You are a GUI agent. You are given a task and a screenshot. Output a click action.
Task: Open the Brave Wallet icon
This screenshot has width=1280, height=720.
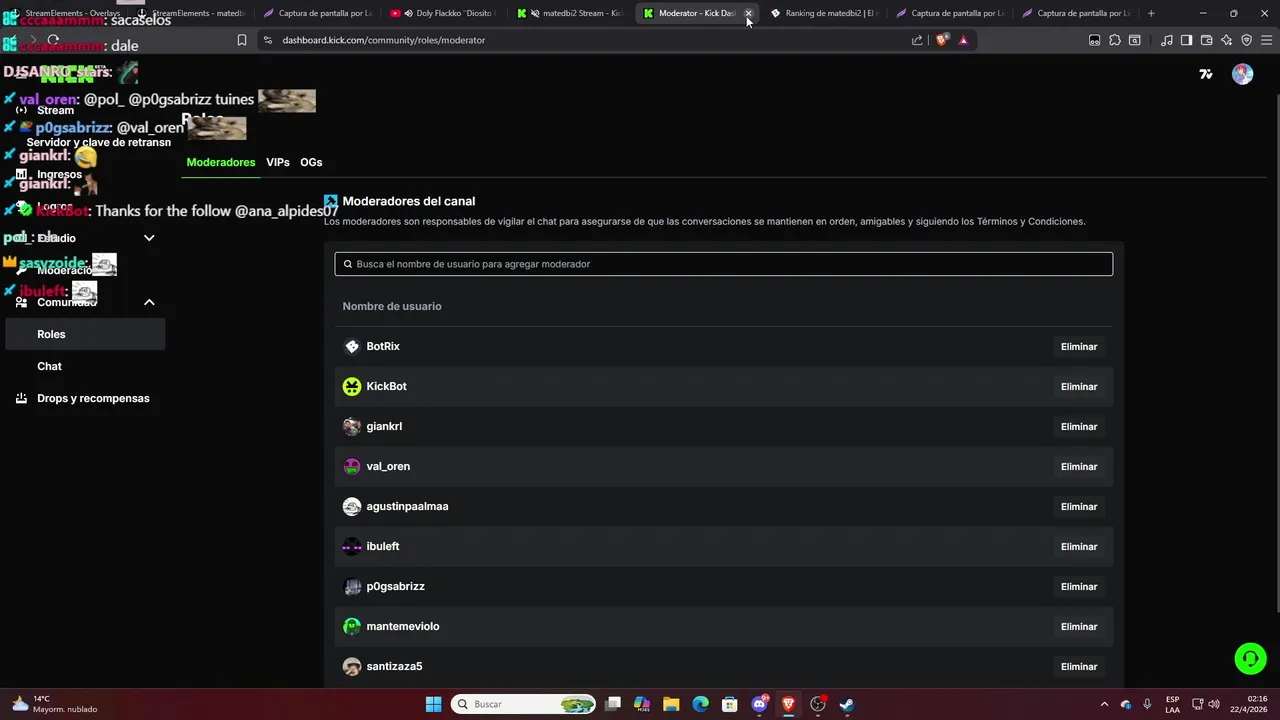click(1206, 40)
